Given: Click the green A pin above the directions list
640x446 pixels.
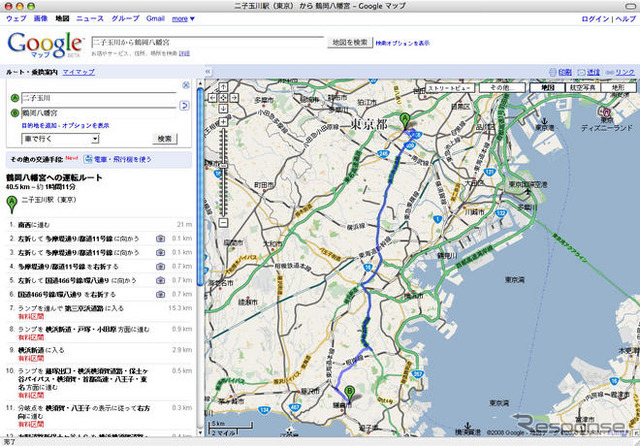Looking at the screenshot, I should pyautogui.click(x=12, y=205).
